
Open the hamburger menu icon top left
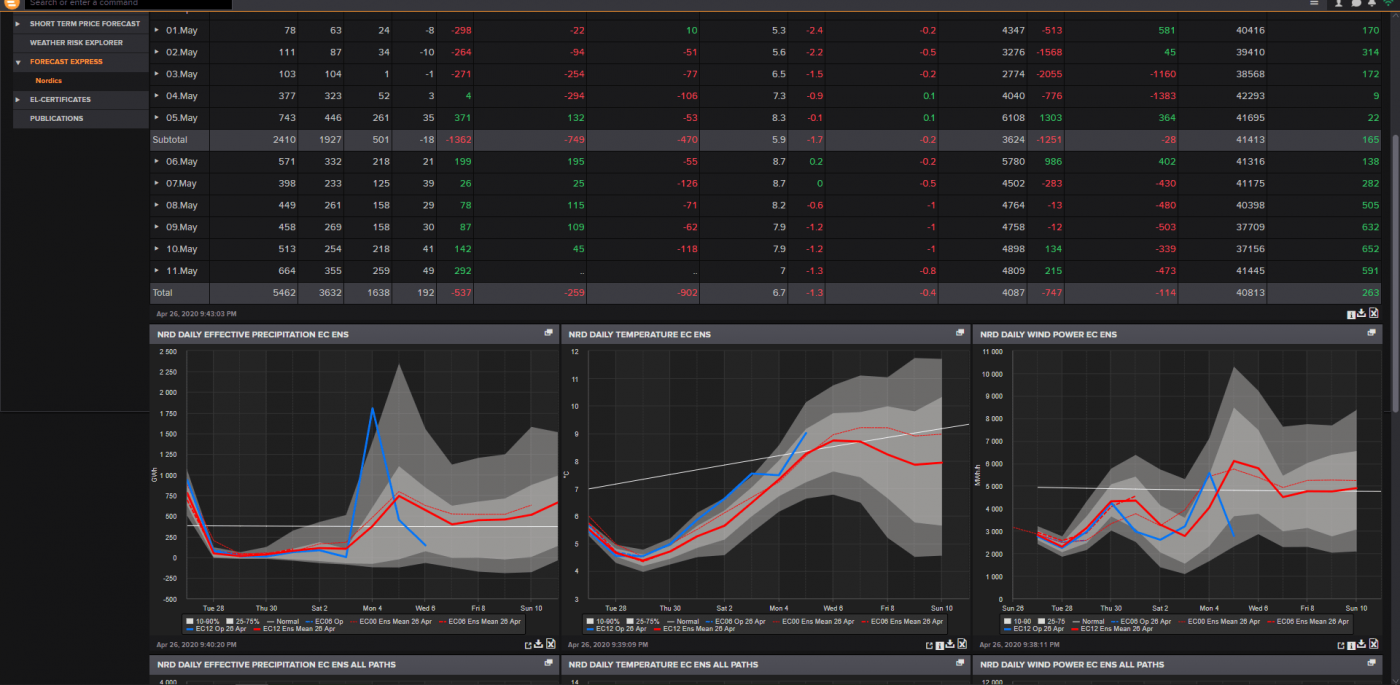[11, 4]
